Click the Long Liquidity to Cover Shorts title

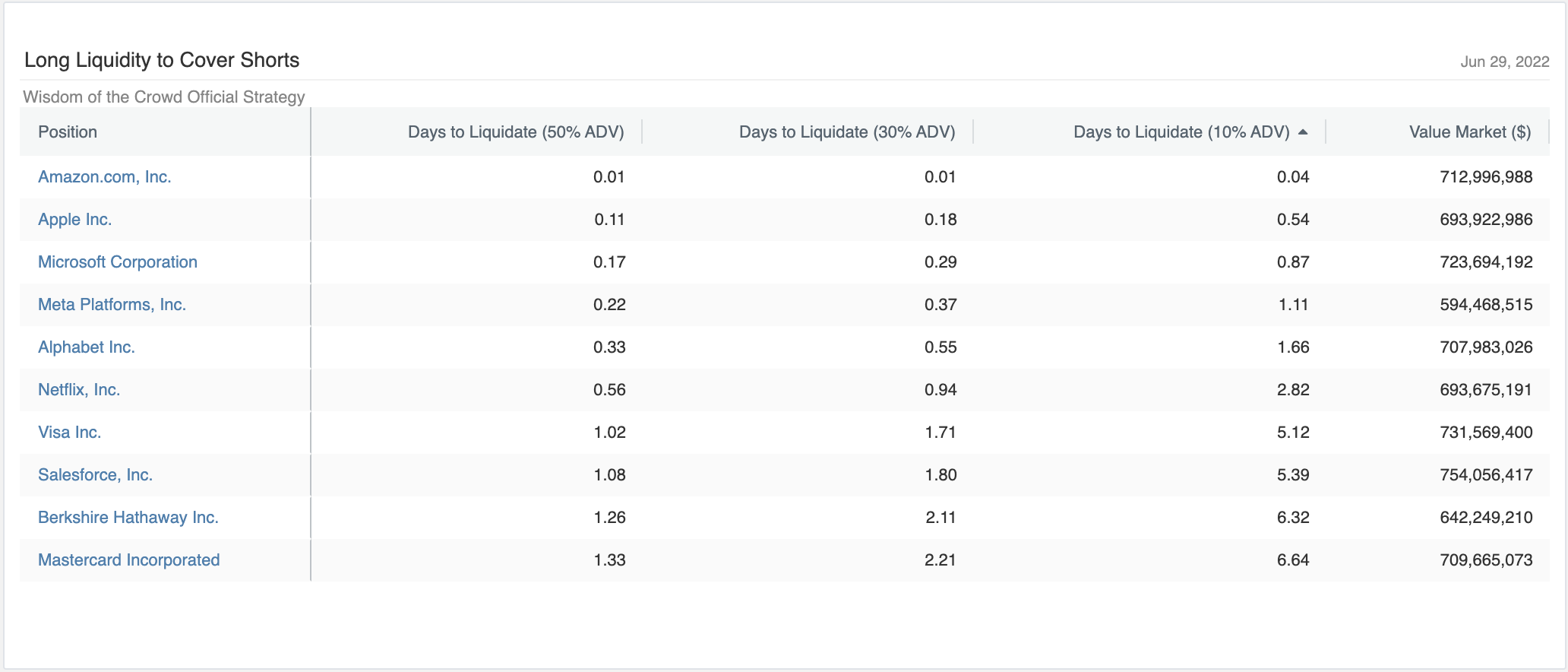click(162, 60)
